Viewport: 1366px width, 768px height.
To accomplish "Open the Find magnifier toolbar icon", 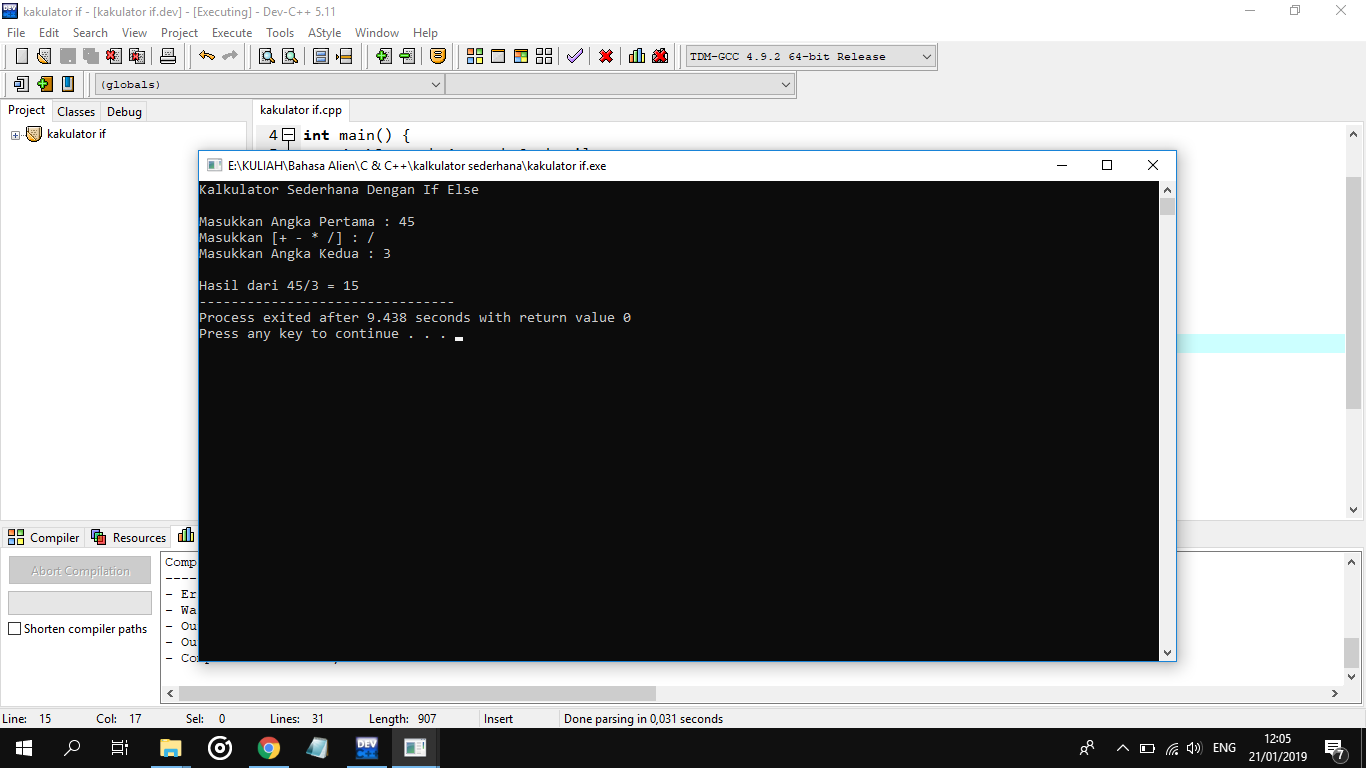I will point(264,56).
